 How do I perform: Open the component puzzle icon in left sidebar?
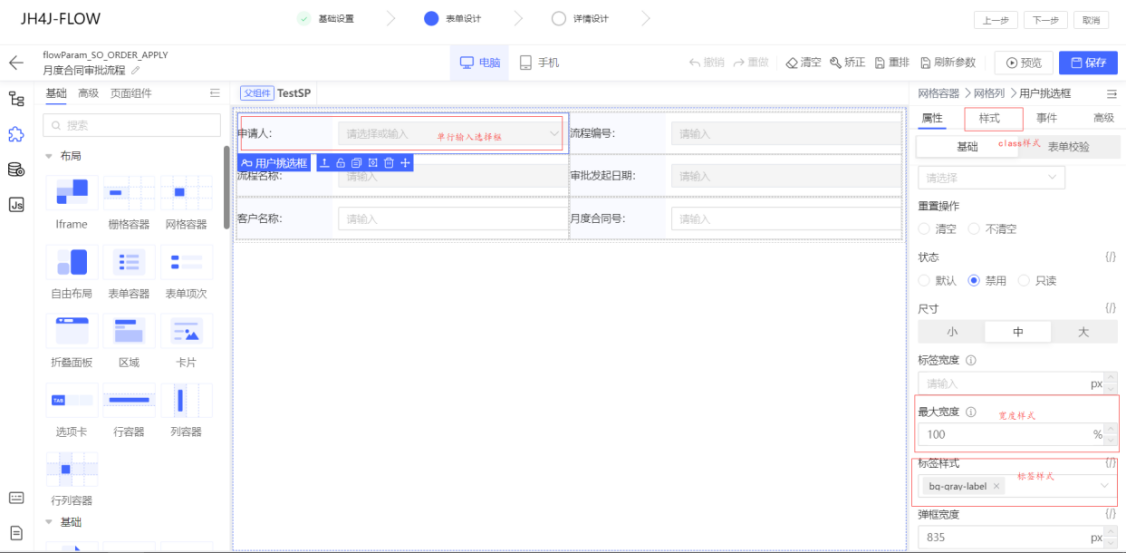17,134
